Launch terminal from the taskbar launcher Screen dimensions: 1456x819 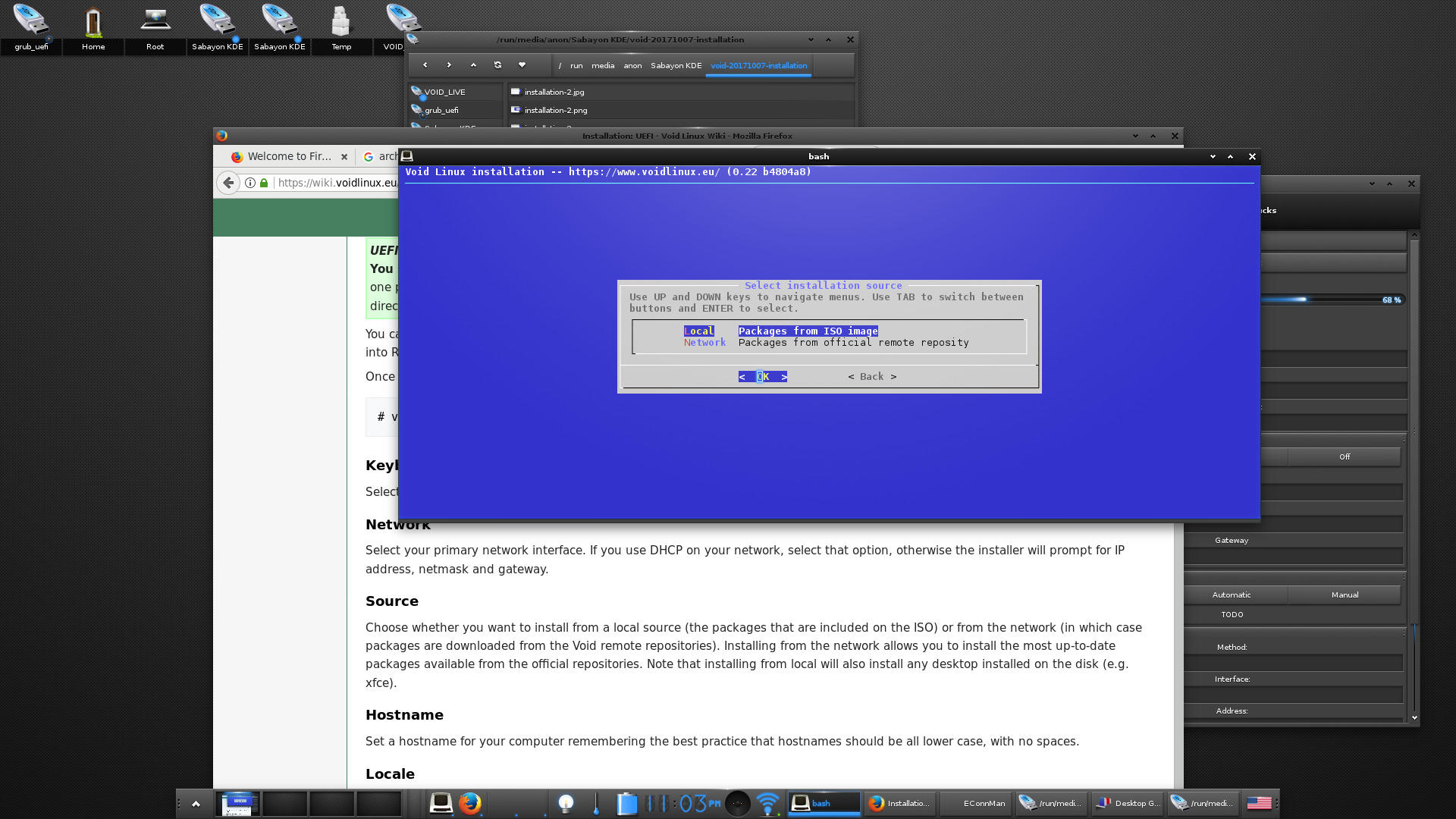point(441,803)
